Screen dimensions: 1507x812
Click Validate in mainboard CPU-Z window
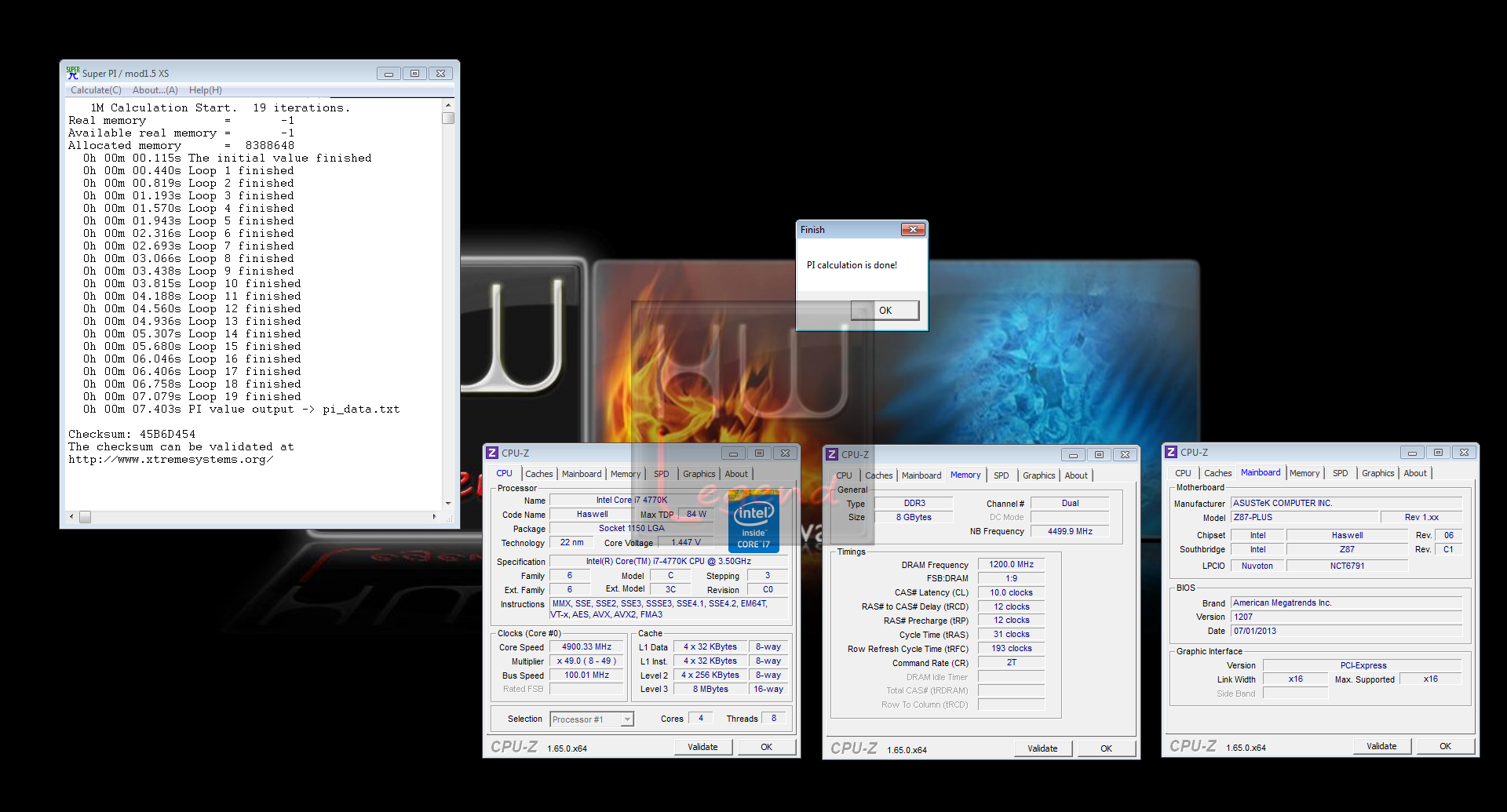(x=1381, y=746)
